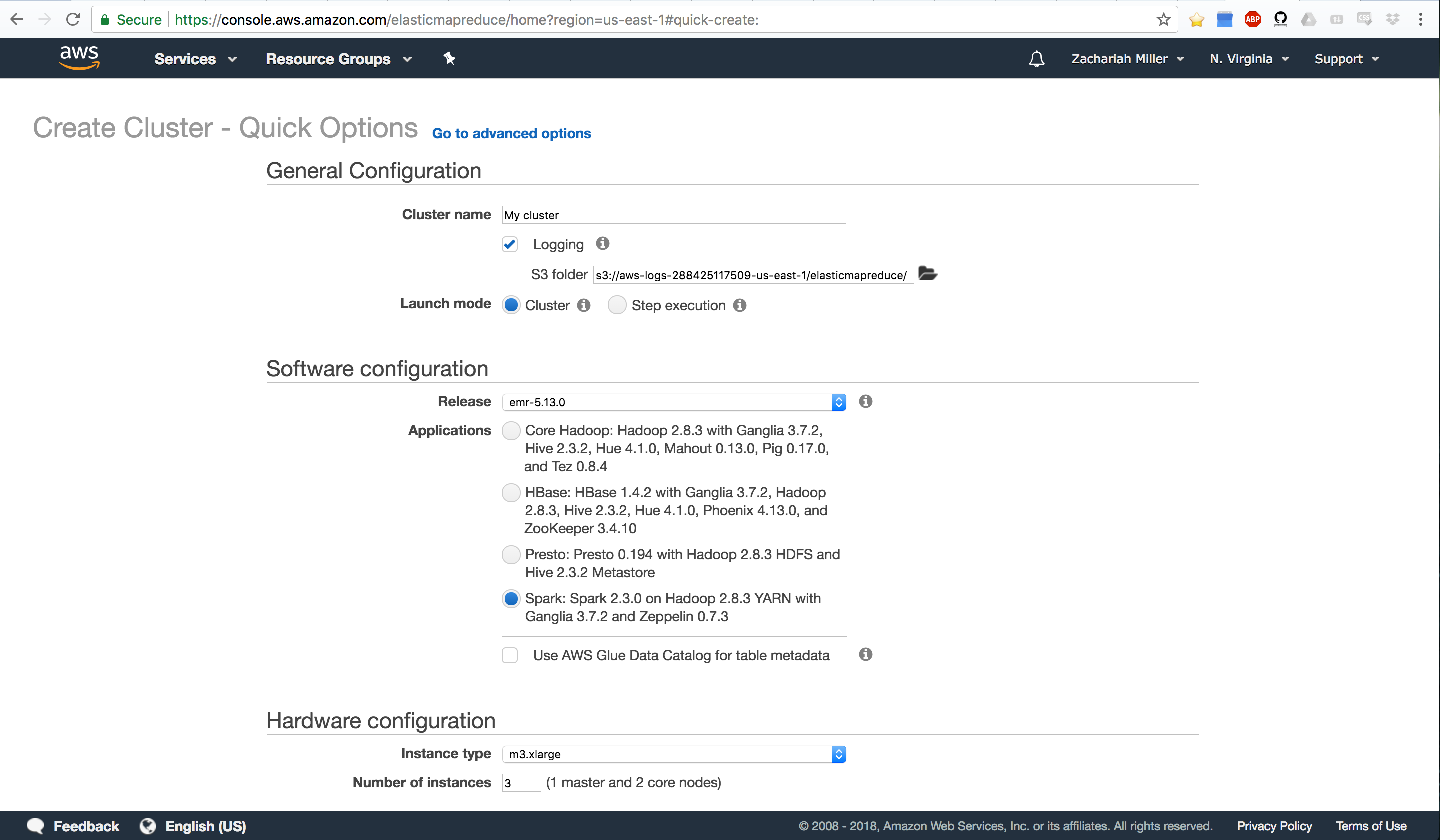
Task: Open the Terms of Use link
Action: (x=1371, y=826)
